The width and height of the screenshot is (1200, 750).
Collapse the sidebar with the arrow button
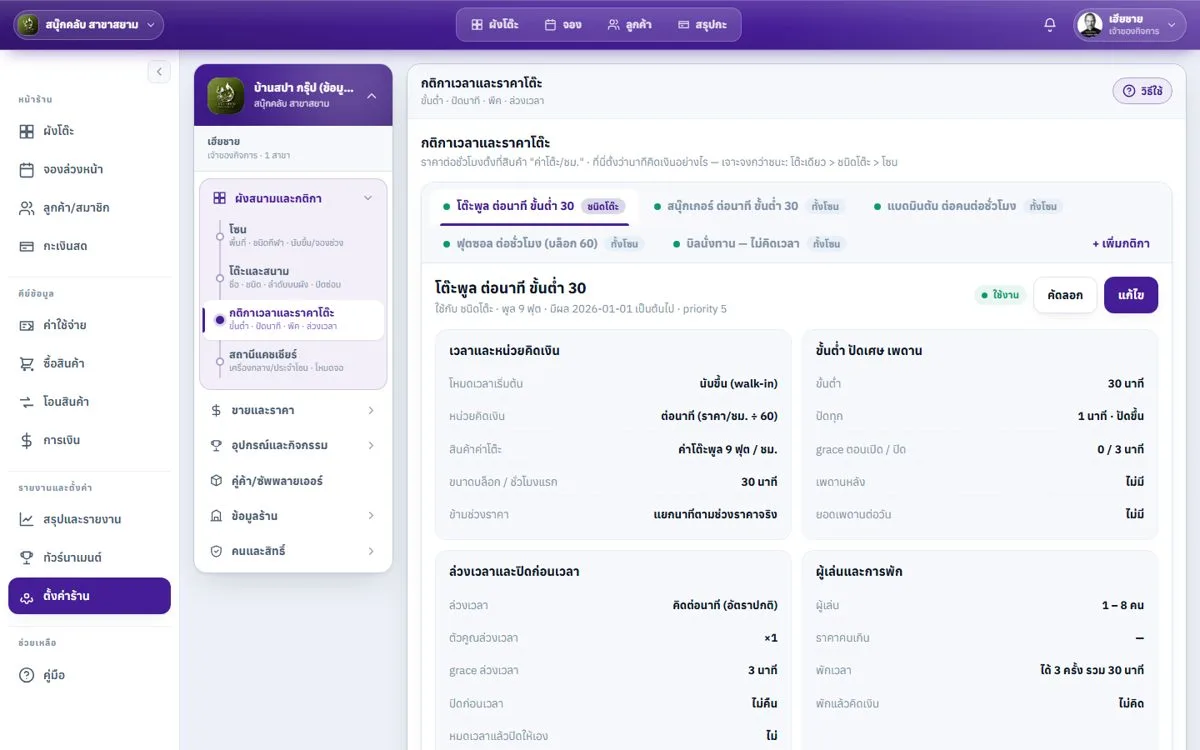coord(159,72)
